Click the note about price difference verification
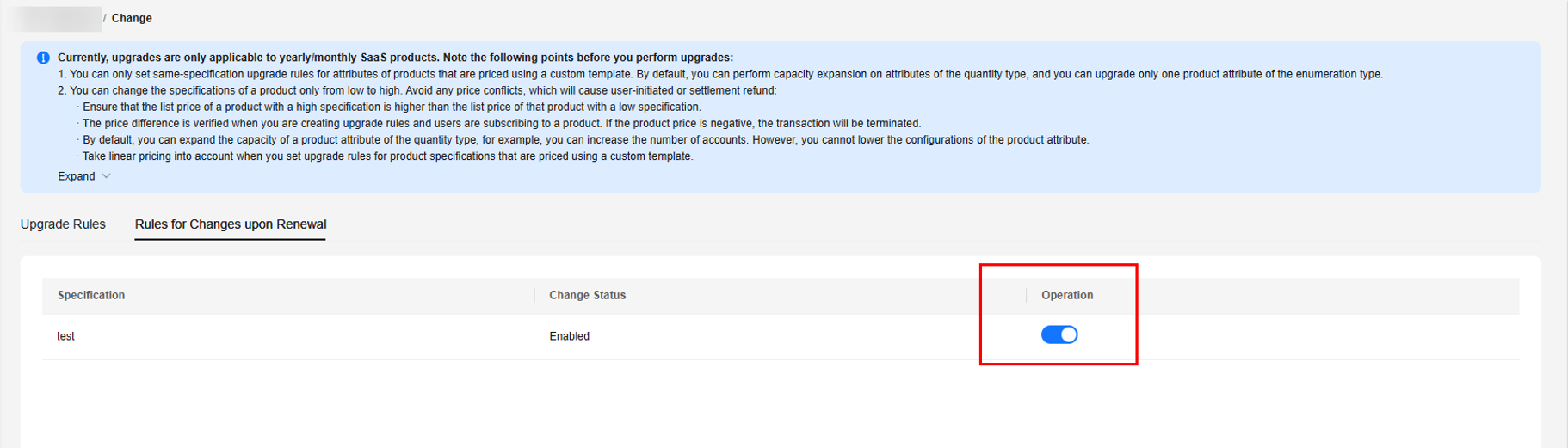Image resolution: width=1568 pixels, height=448 pixels. tap(501, 123)
